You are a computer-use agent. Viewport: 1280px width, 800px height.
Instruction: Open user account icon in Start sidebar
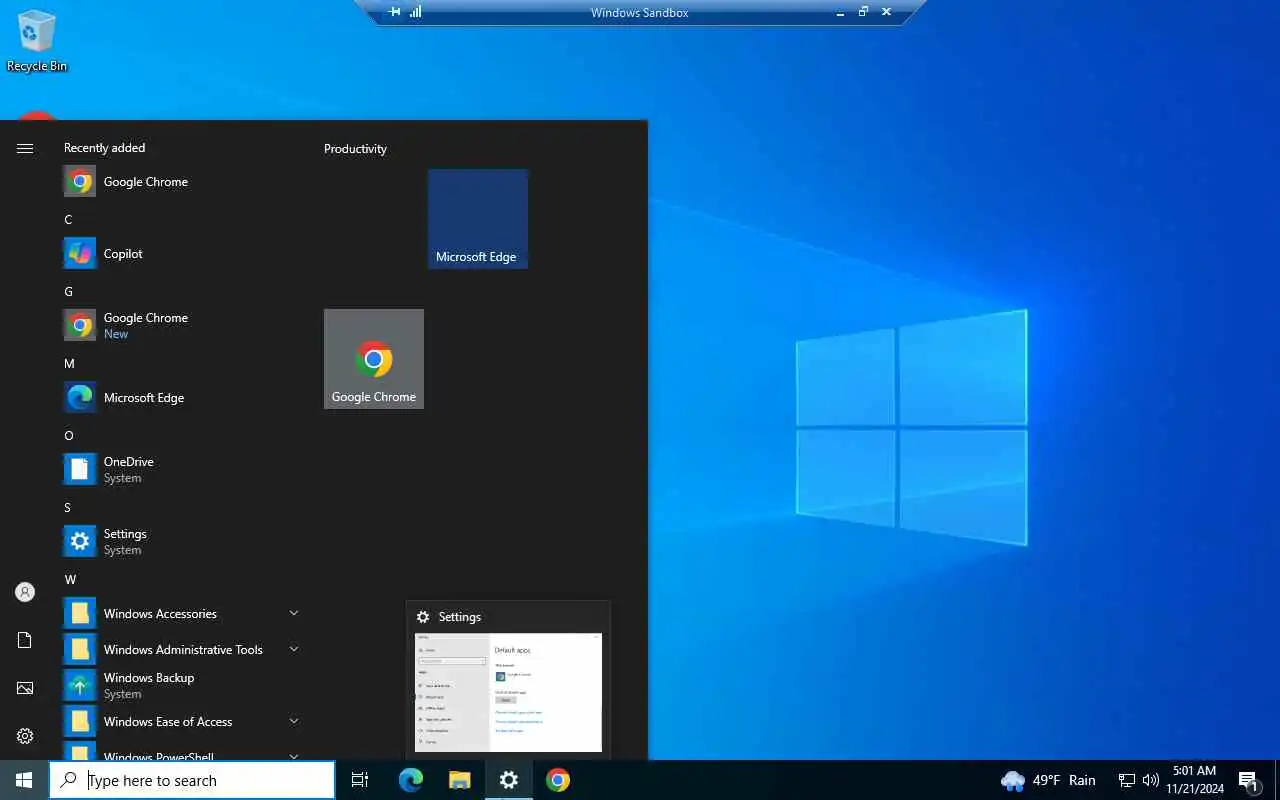(x=25, y=592)
